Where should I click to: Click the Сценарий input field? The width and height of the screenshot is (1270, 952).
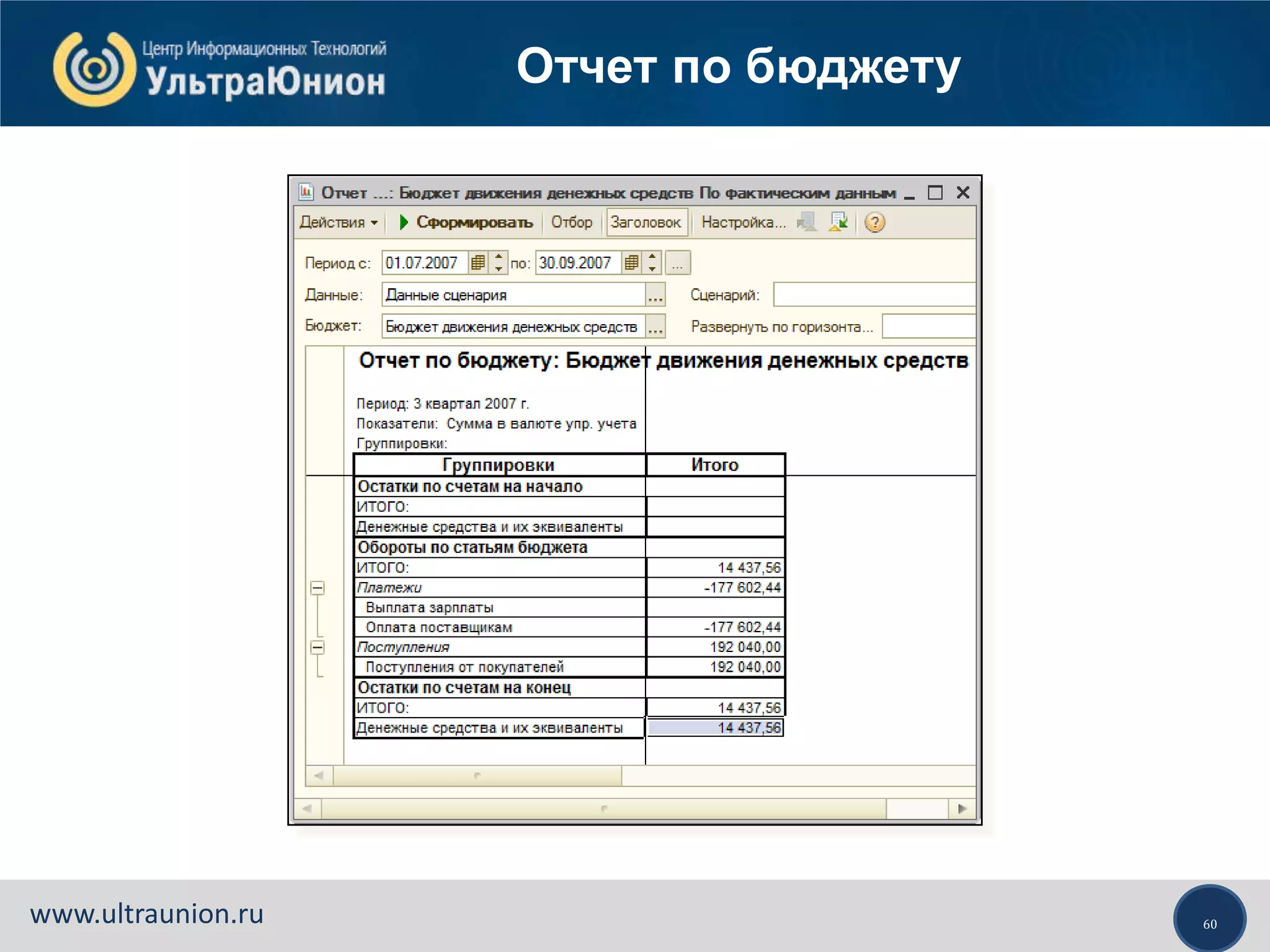point(874,295)
